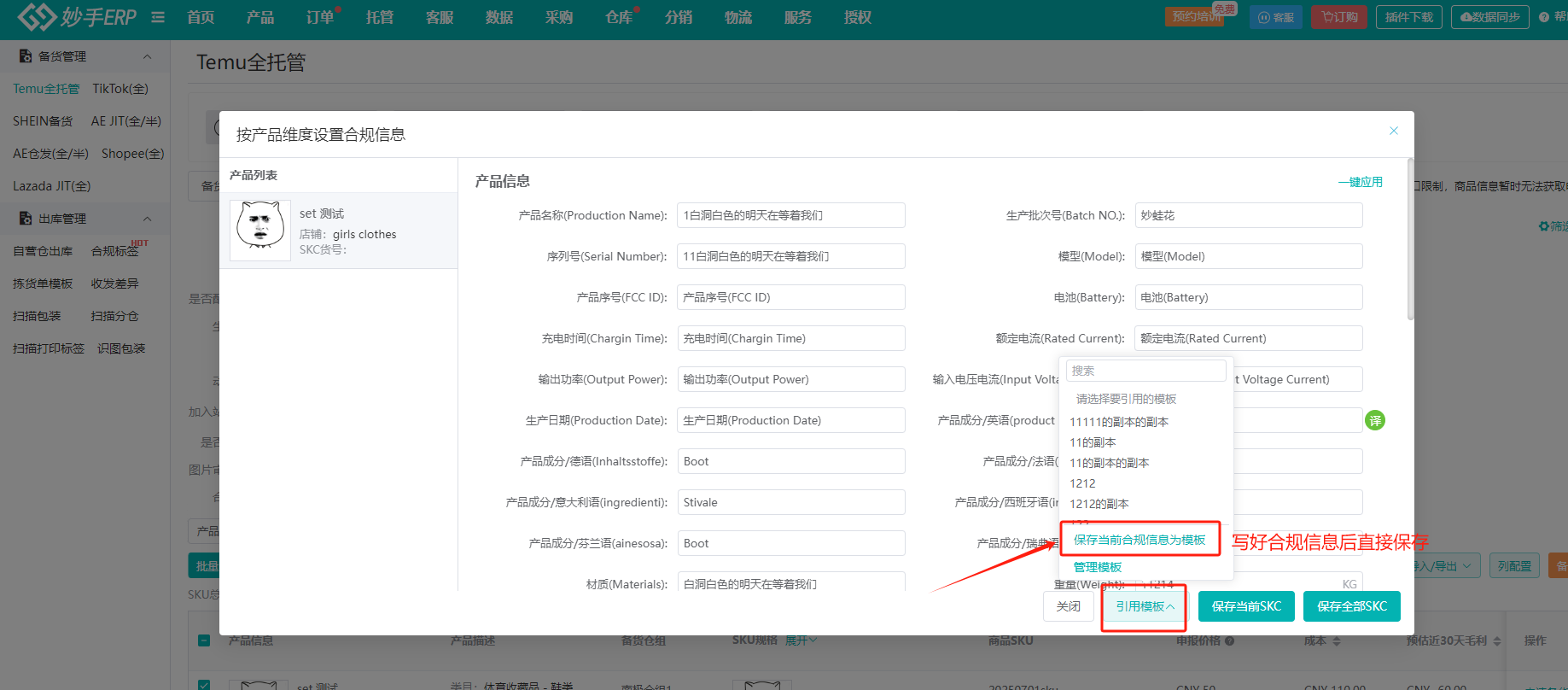Collapse the 出库管理 sidebar section

click(147, 219)
